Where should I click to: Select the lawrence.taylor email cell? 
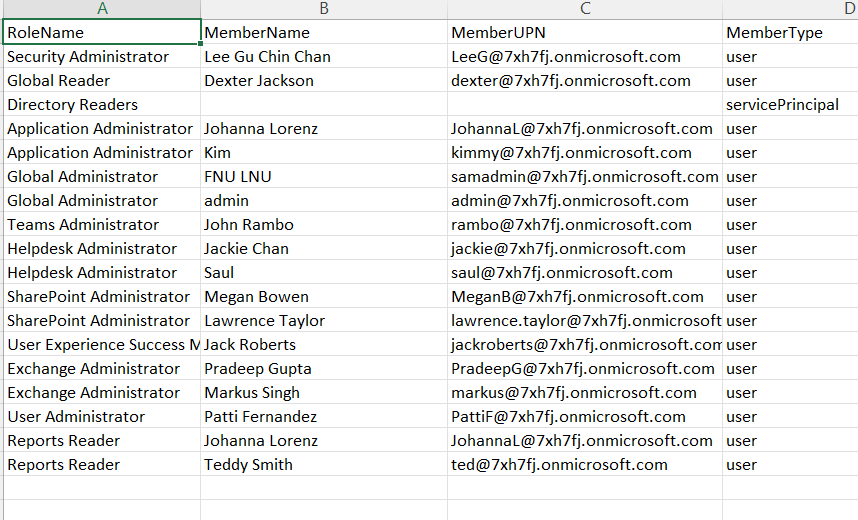pyautogui.click(x=585, y=321)
